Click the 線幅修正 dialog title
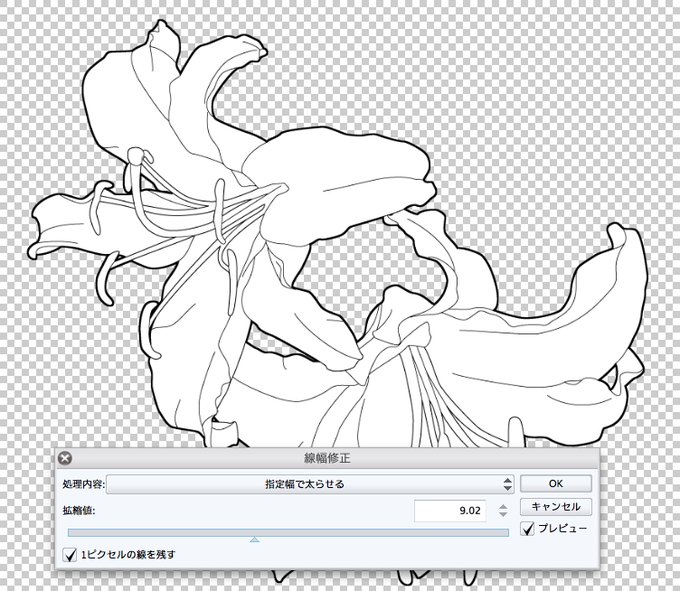 click(x=327, y=458)
